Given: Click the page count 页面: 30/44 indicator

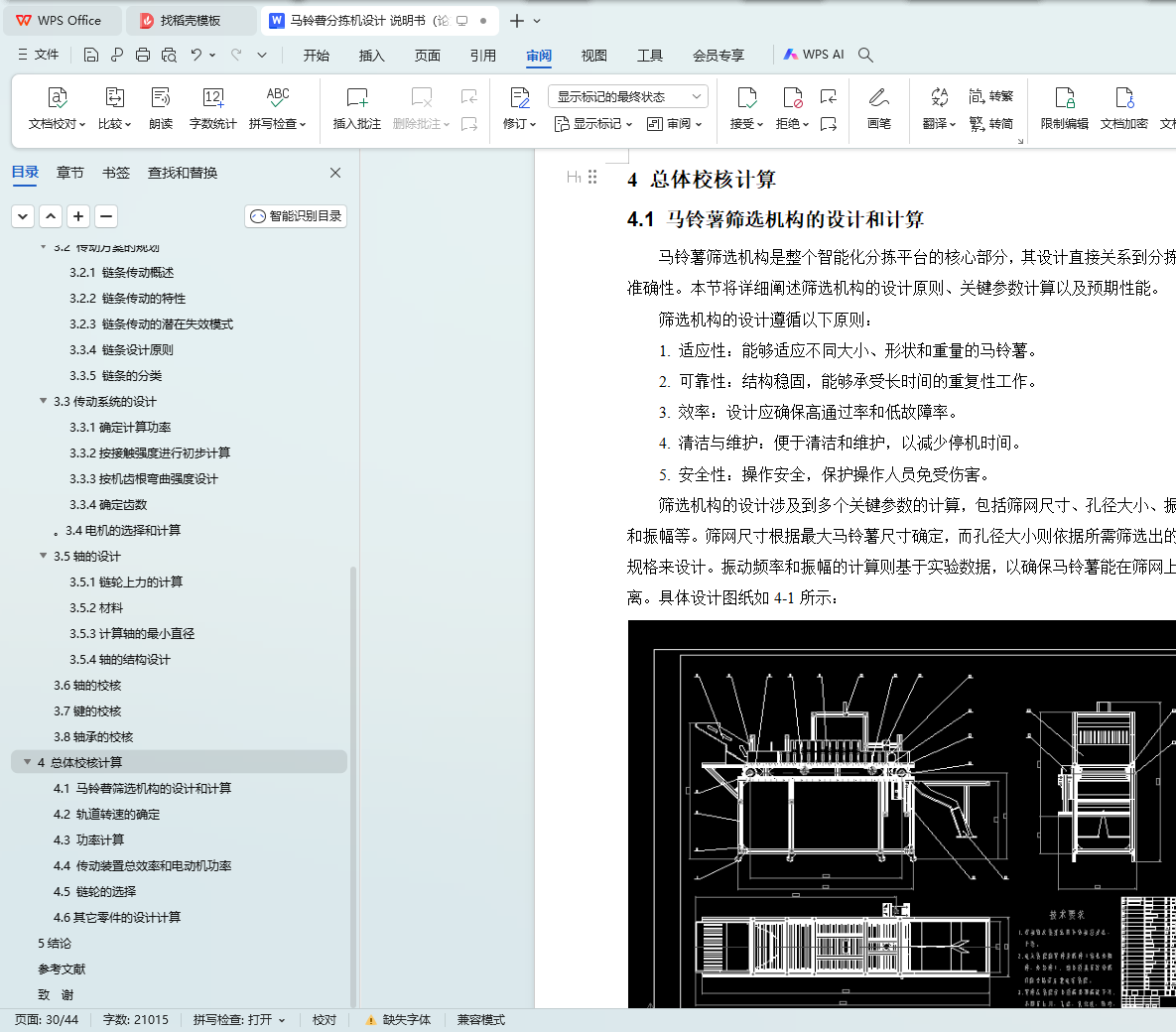Looking at the screenshot, I should click(47, 1020).
